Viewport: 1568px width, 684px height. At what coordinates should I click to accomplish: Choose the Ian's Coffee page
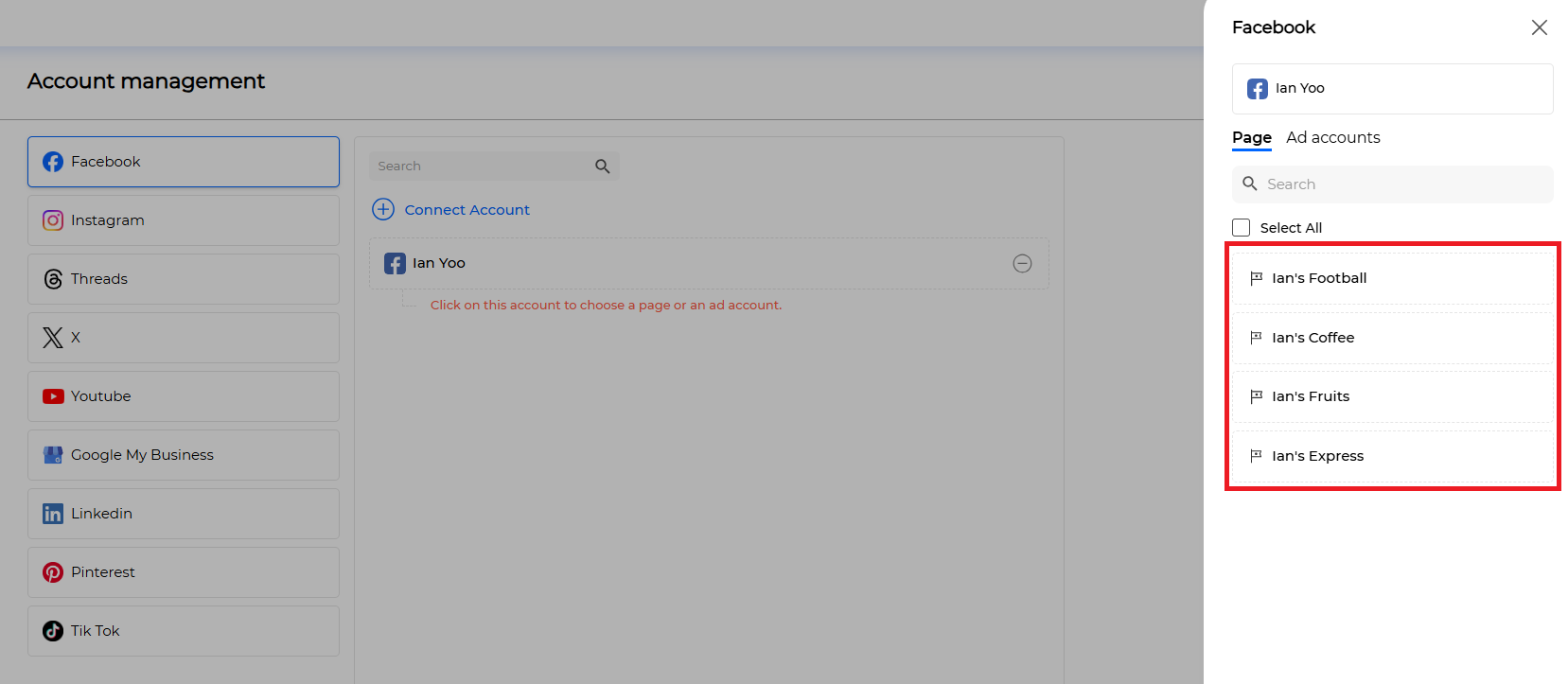pos(1392,338)
